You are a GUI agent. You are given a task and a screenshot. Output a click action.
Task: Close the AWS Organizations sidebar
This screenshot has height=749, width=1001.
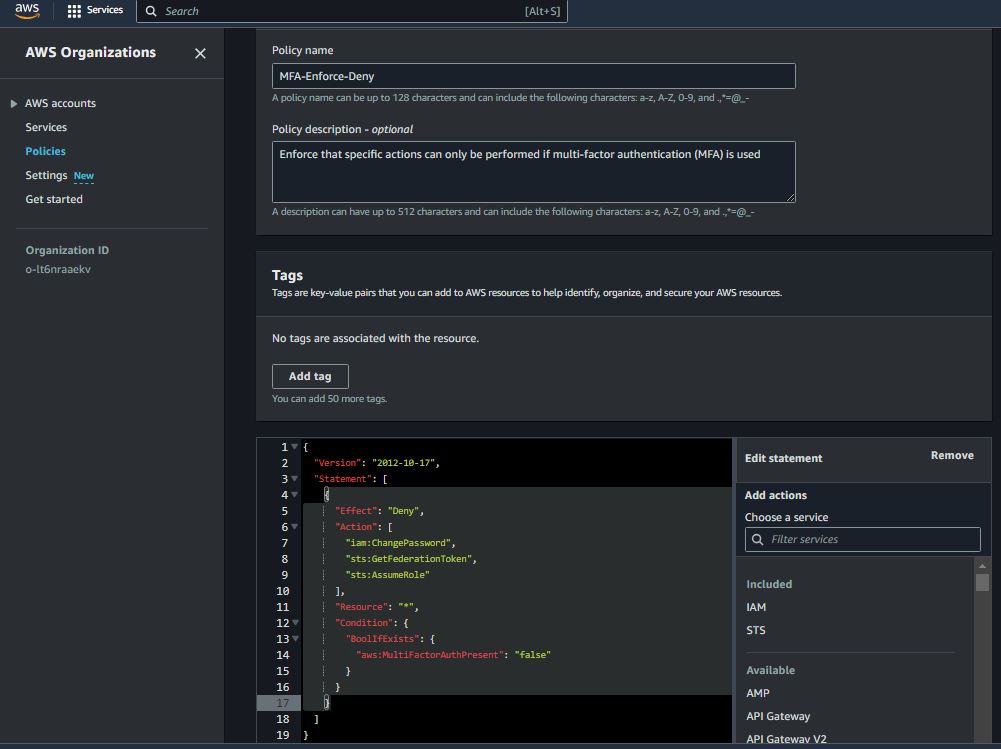(x=200, y=53)
